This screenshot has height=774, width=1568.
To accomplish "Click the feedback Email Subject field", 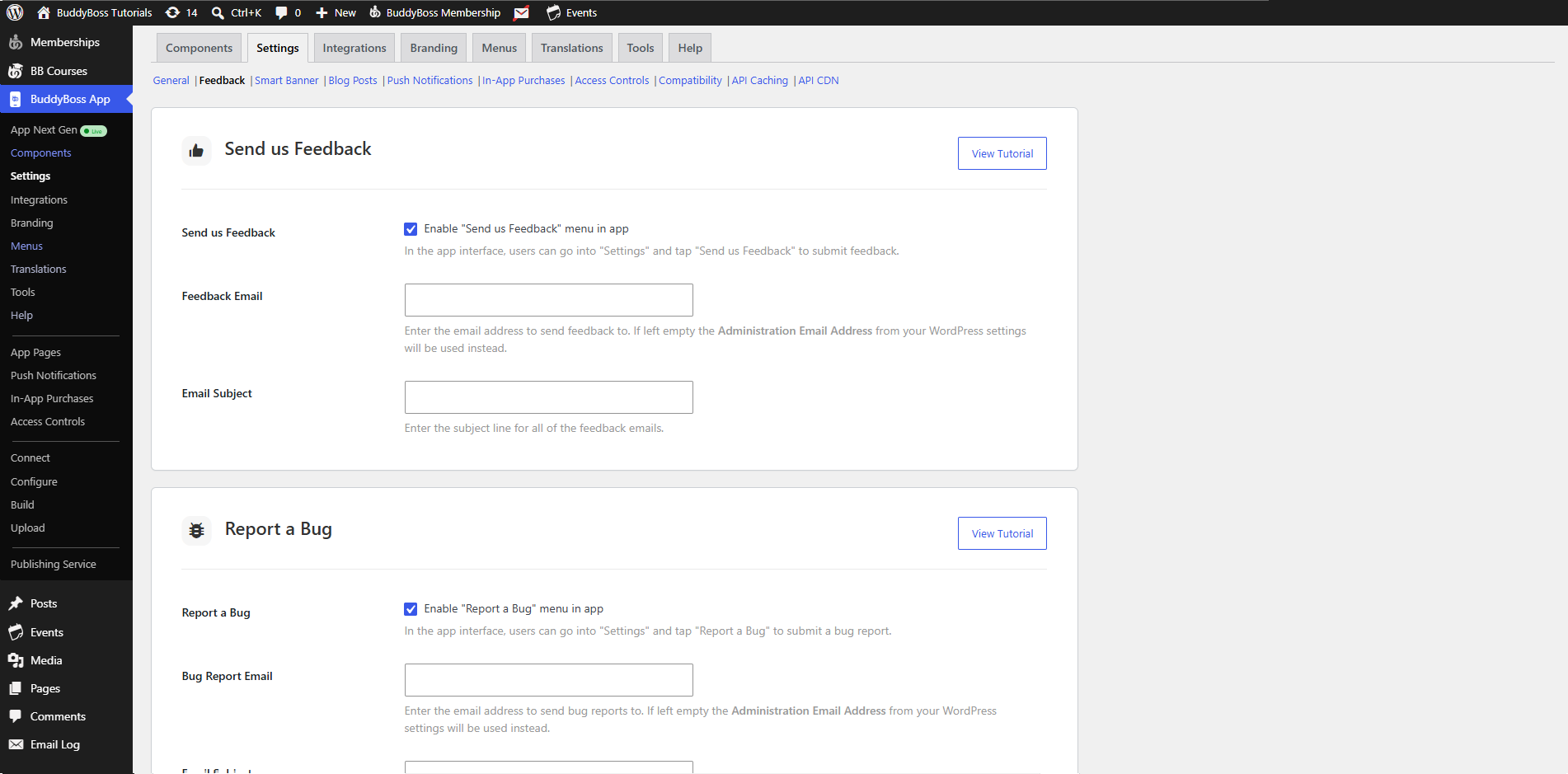I will tap(549, 397).
